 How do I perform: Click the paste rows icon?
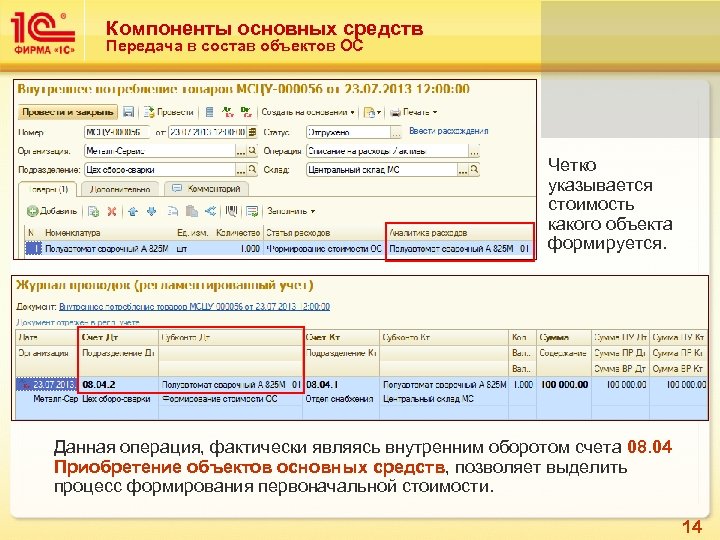tap(191, 211)
